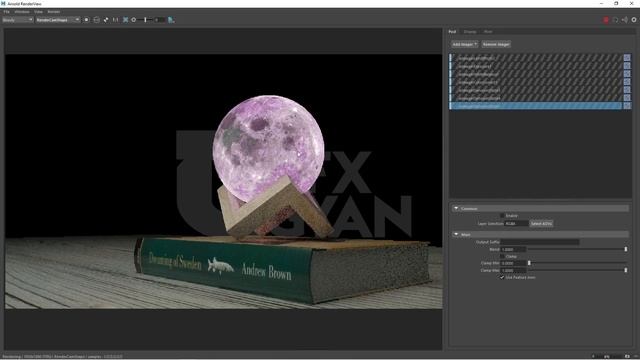
Task: Click the Layer Selection RGBA field
Action: click(516, 224)
